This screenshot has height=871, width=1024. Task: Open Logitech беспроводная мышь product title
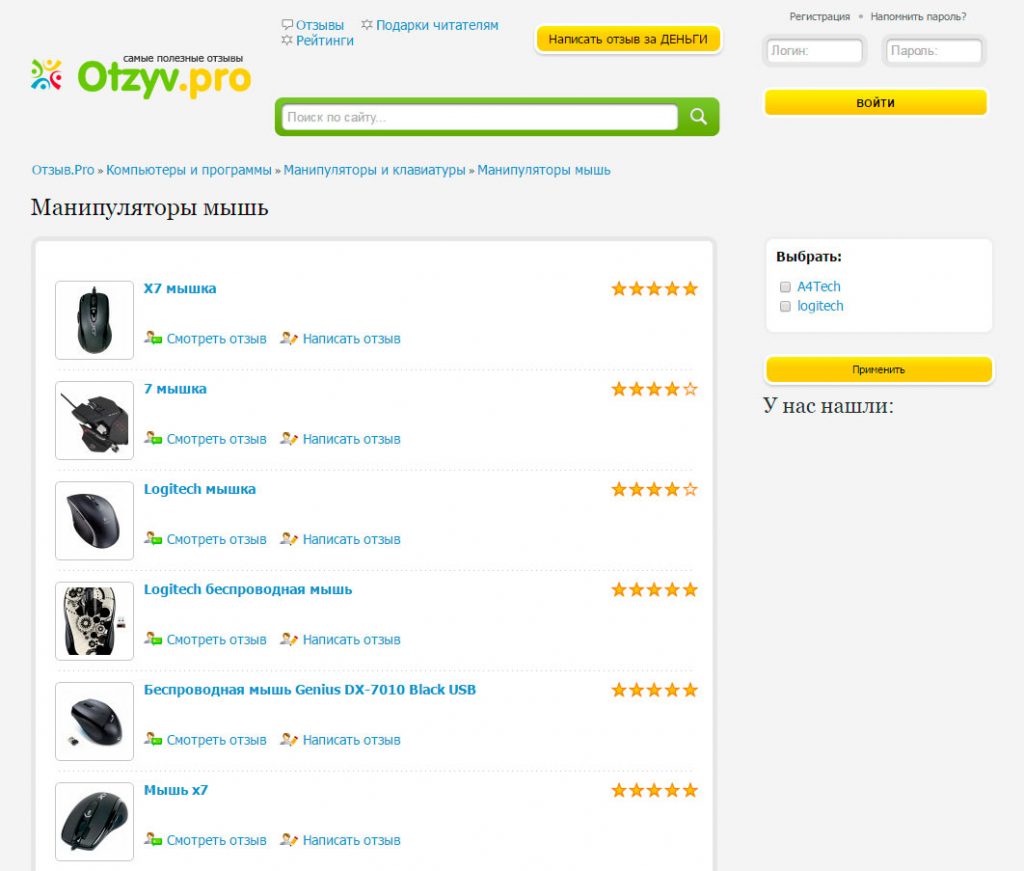248,590
